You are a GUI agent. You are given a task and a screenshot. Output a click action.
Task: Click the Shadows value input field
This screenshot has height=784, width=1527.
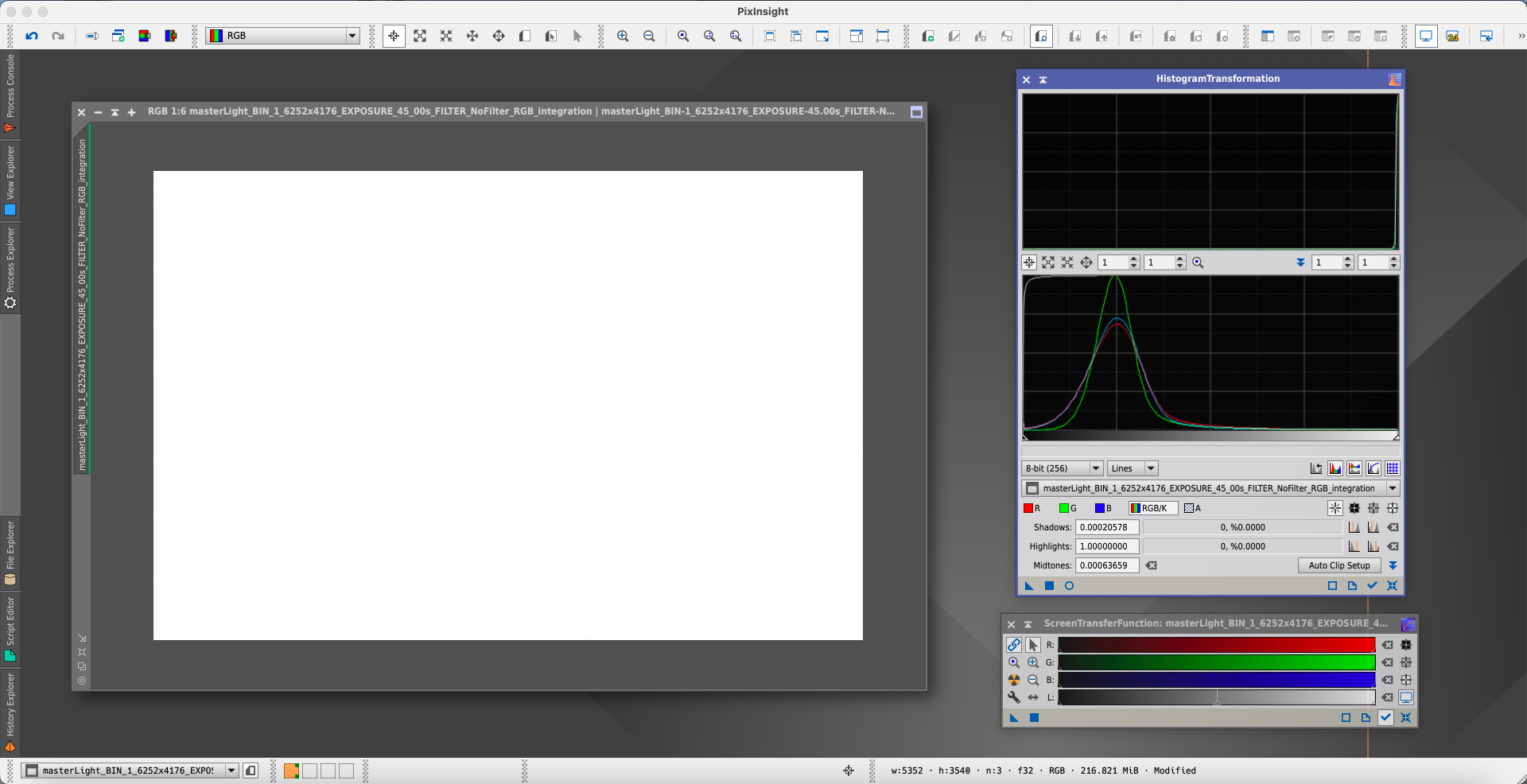(1107, 527)
